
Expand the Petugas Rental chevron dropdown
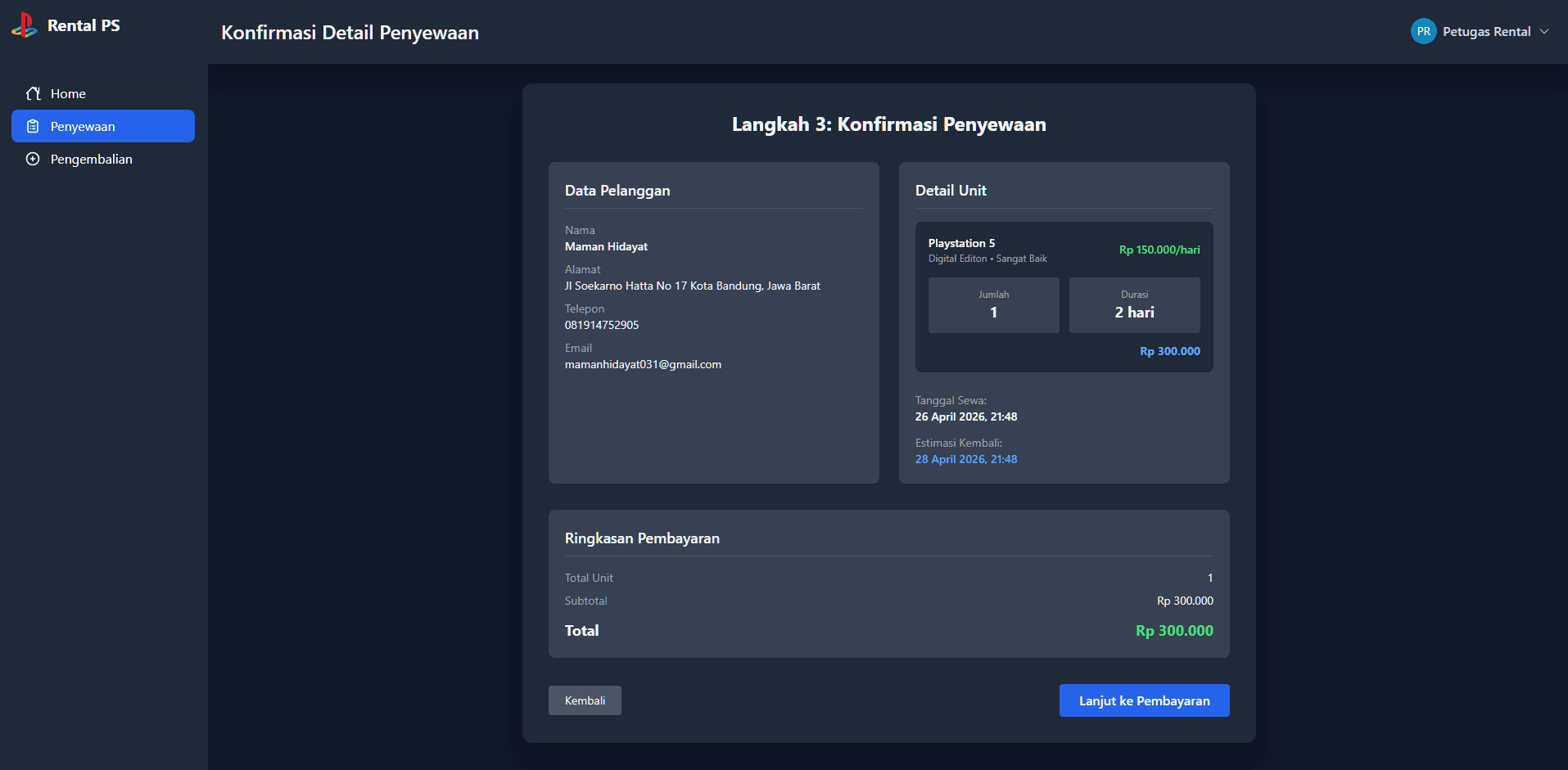tap(1544, 31)
